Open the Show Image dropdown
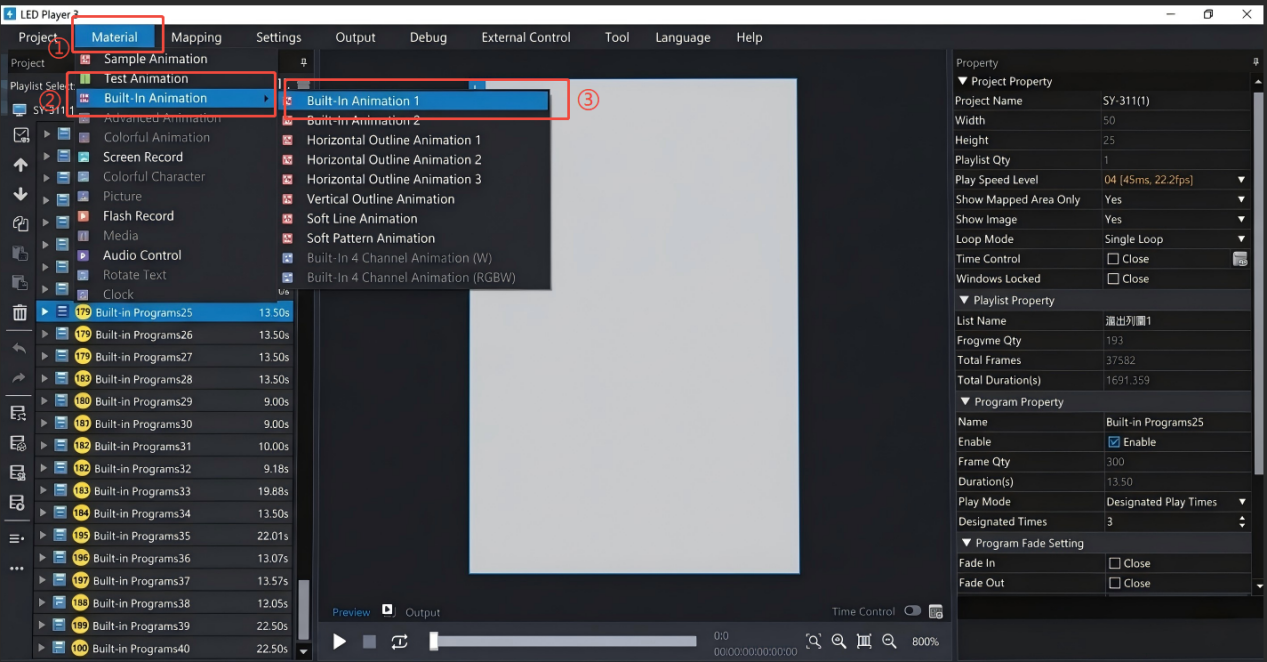1267x662 pixels. coord(1241,219)
